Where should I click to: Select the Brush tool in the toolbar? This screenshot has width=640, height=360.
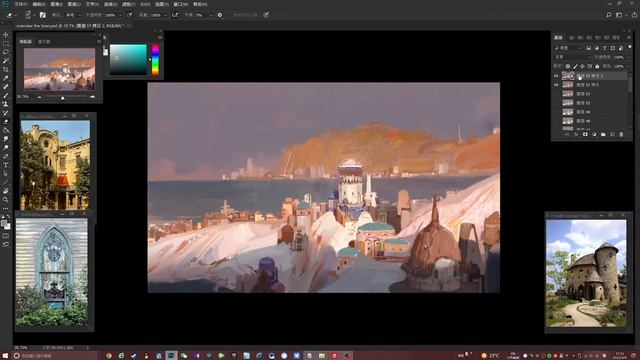pos(6,96)
